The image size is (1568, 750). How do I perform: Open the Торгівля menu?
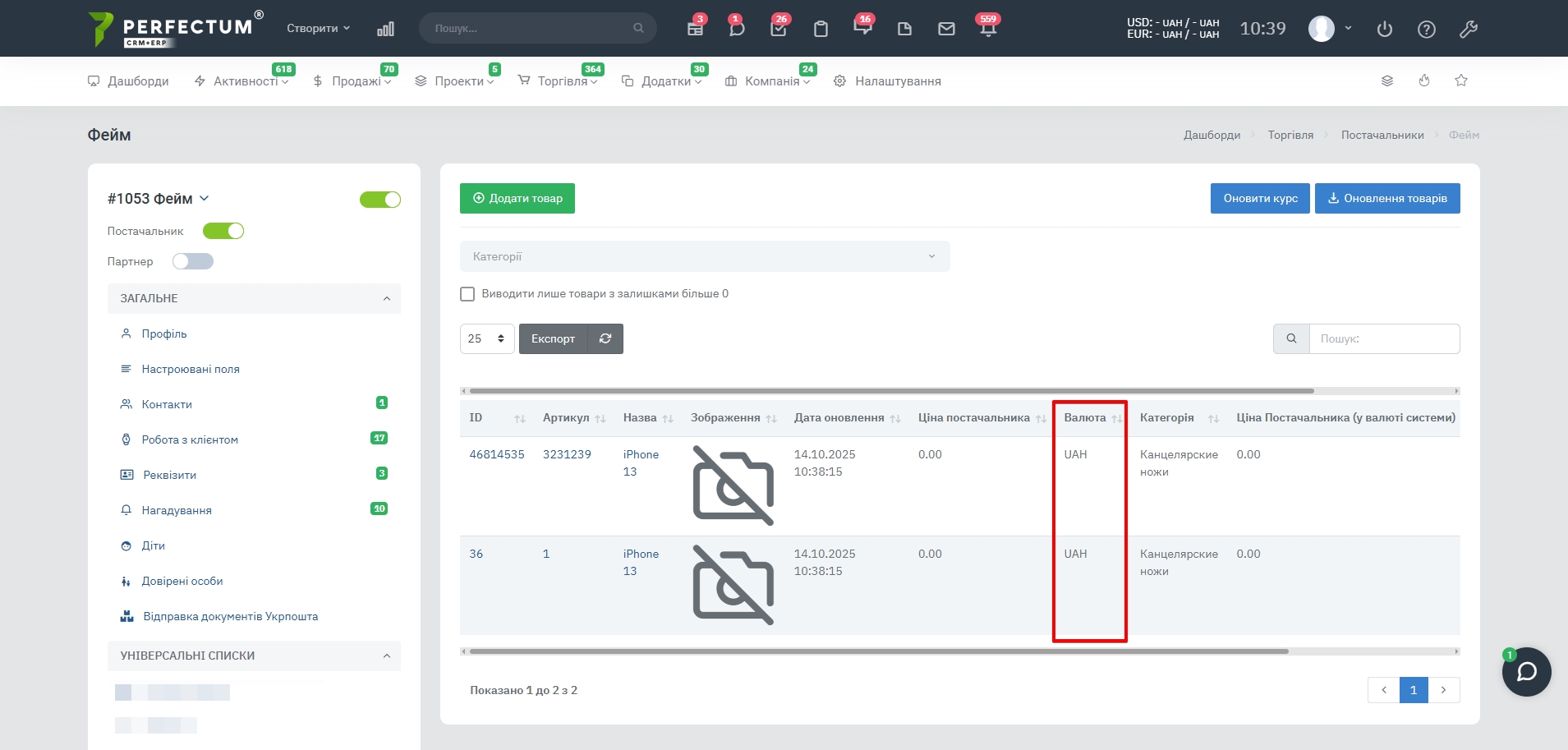[562, 81]
